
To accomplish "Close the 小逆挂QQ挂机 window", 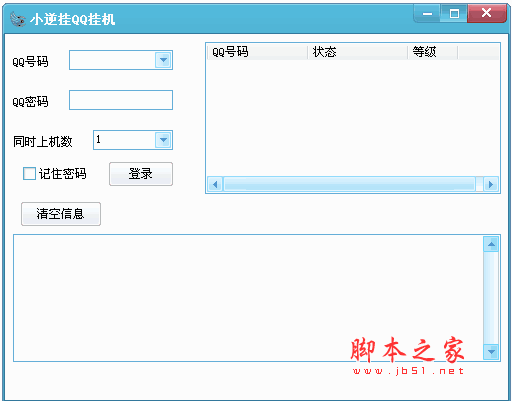I will click(x=487, y=14).
